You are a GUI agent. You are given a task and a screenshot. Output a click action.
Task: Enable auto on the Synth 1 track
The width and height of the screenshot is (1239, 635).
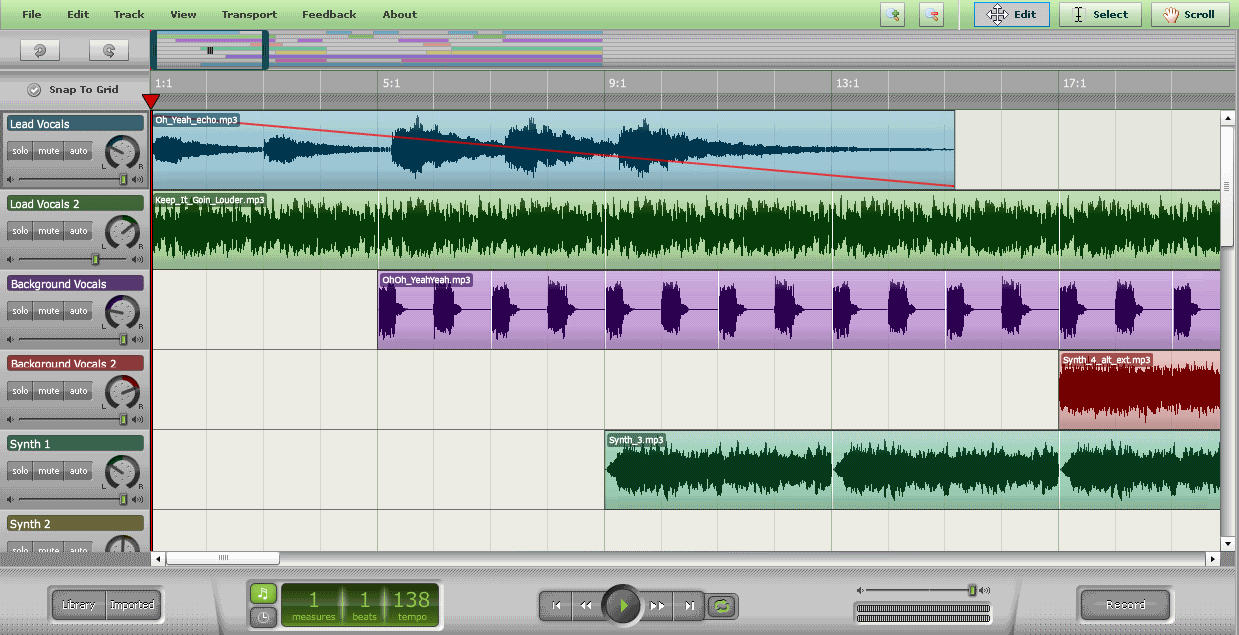tap(78, 471)
